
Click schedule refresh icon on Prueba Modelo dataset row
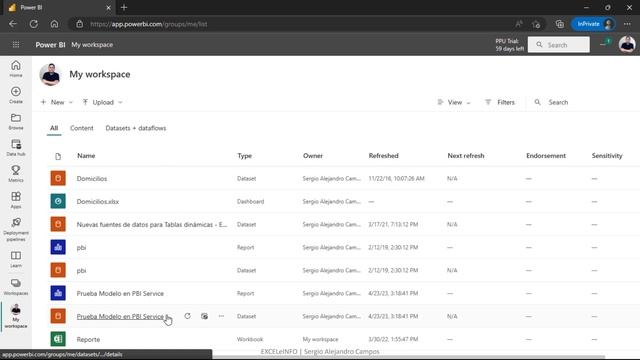pyautogui.click(x=204, y=316)
